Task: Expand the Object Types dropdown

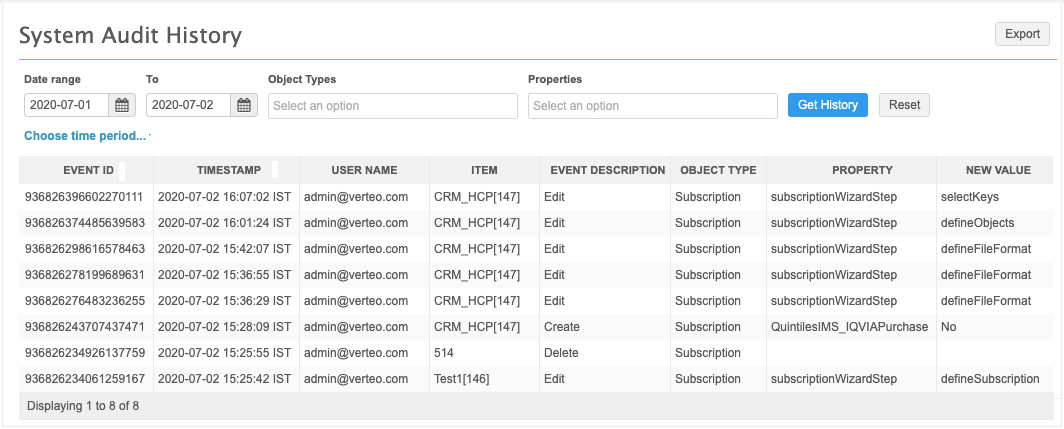Action: tap(392, 106)
